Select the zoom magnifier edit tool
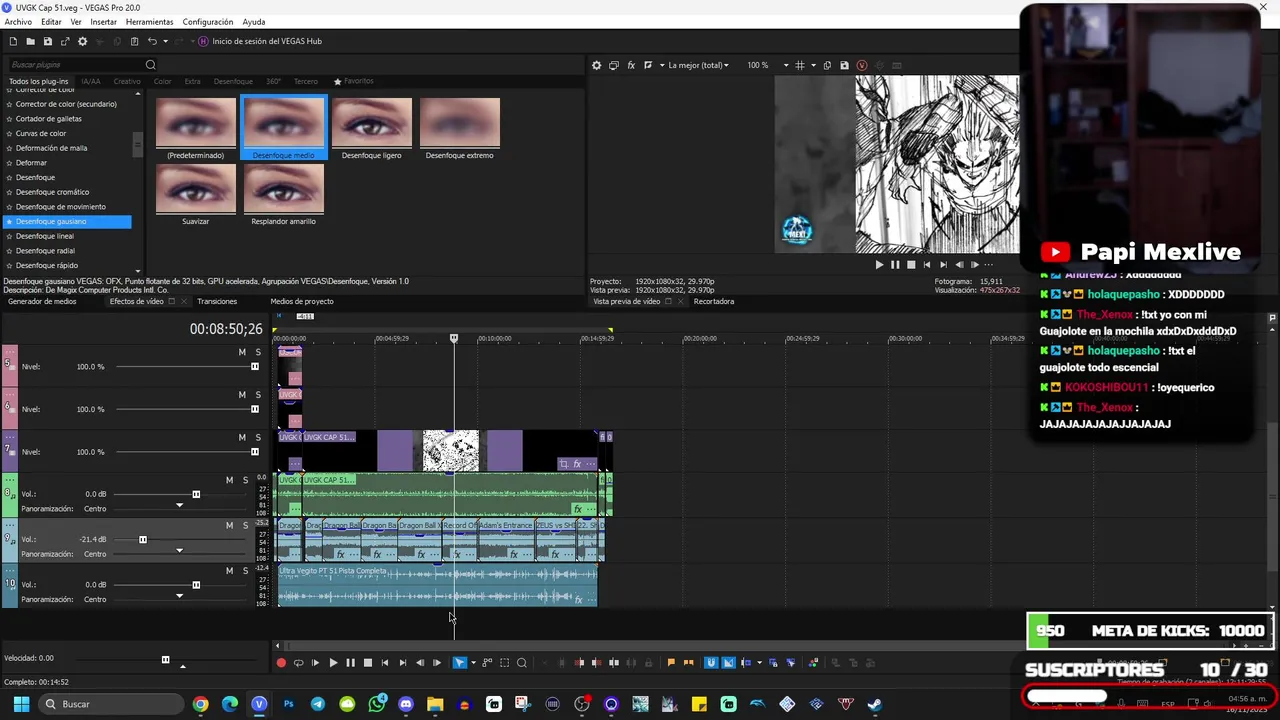Screen dimensions: 1280x720 click(521, 662)
